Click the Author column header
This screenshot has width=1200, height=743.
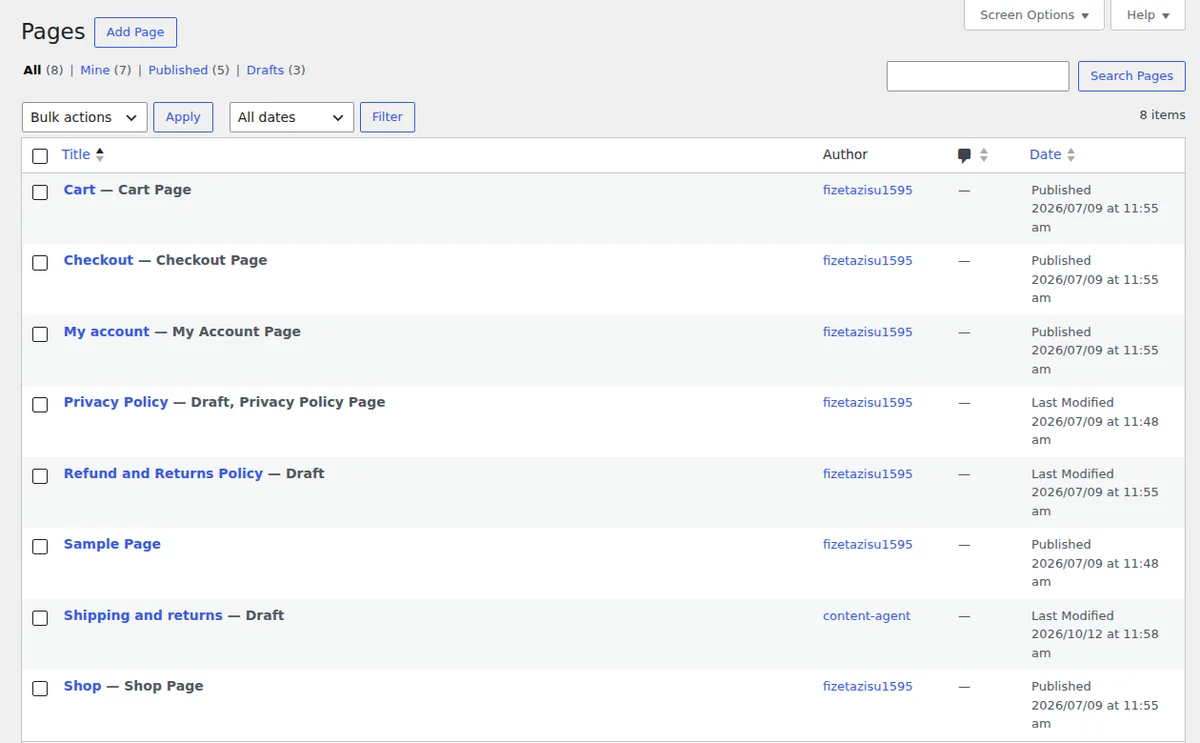pyautogui.click(x=845, y=155)
